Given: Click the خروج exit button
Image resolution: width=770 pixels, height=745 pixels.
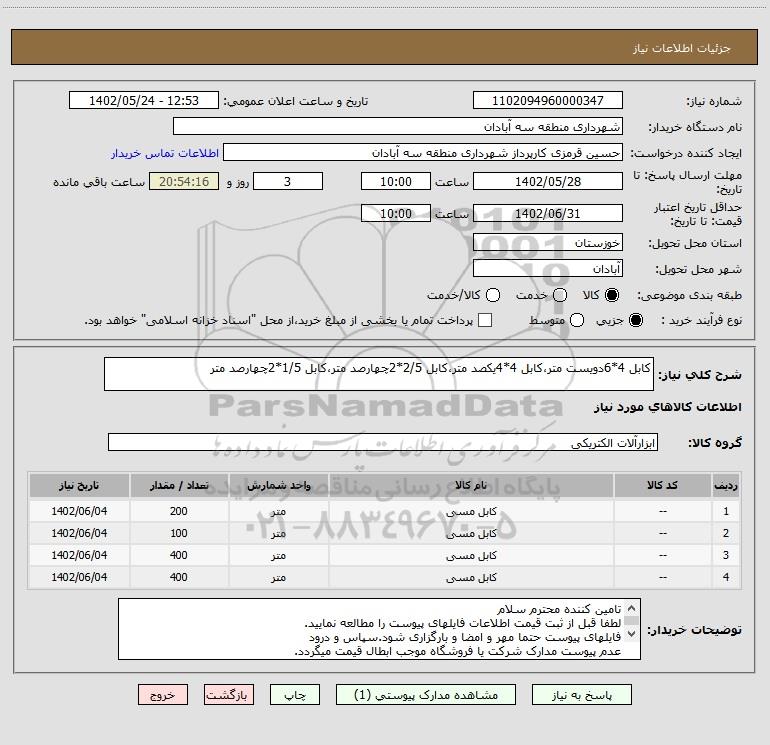Looking at the screenshot, I should tap(162, 695).
